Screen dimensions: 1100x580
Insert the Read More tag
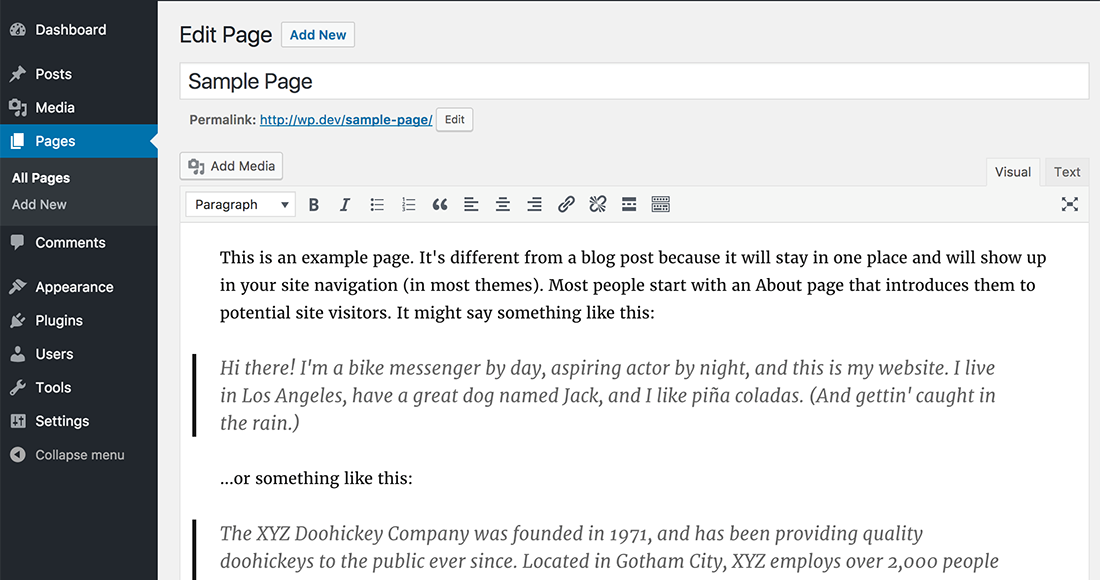629,204
